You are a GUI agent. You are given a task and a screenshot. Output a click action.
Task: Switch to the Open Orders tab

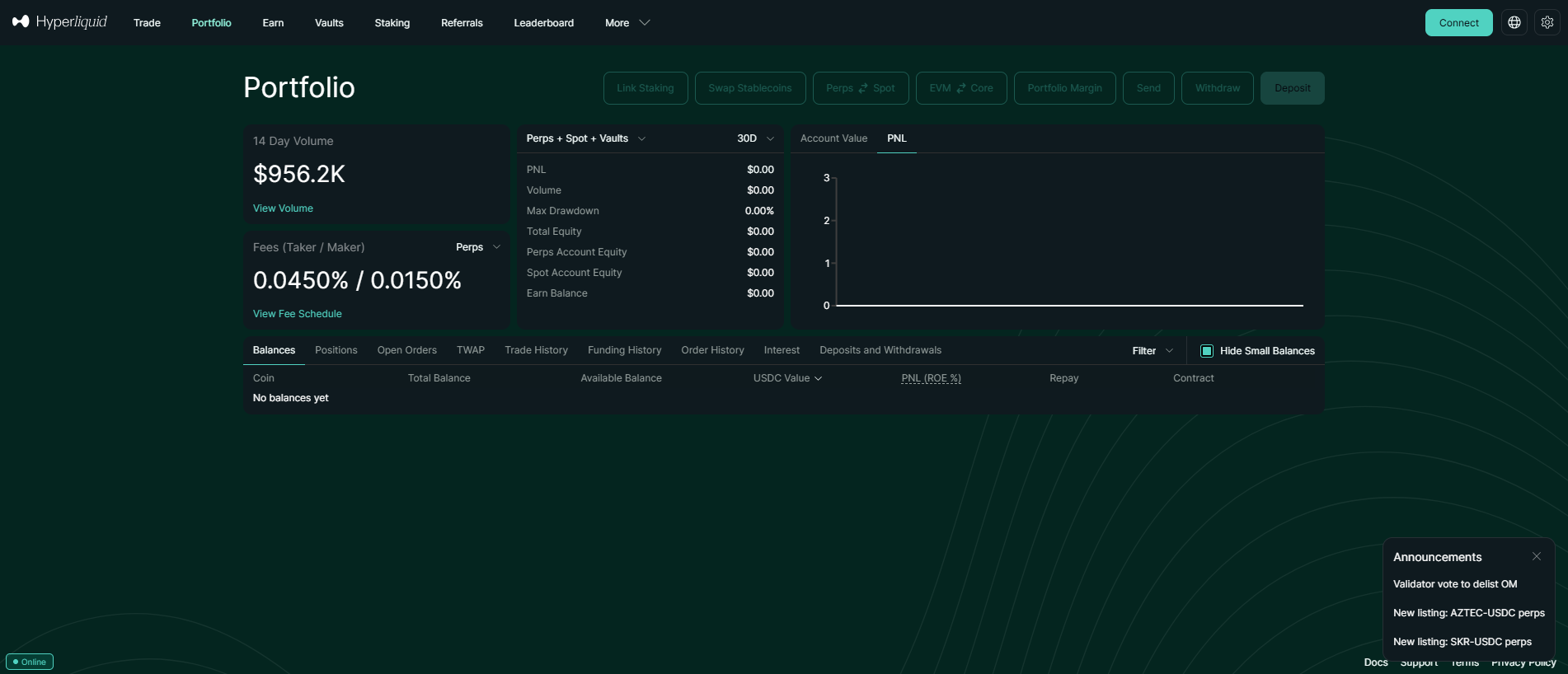[x=407, y=350]
